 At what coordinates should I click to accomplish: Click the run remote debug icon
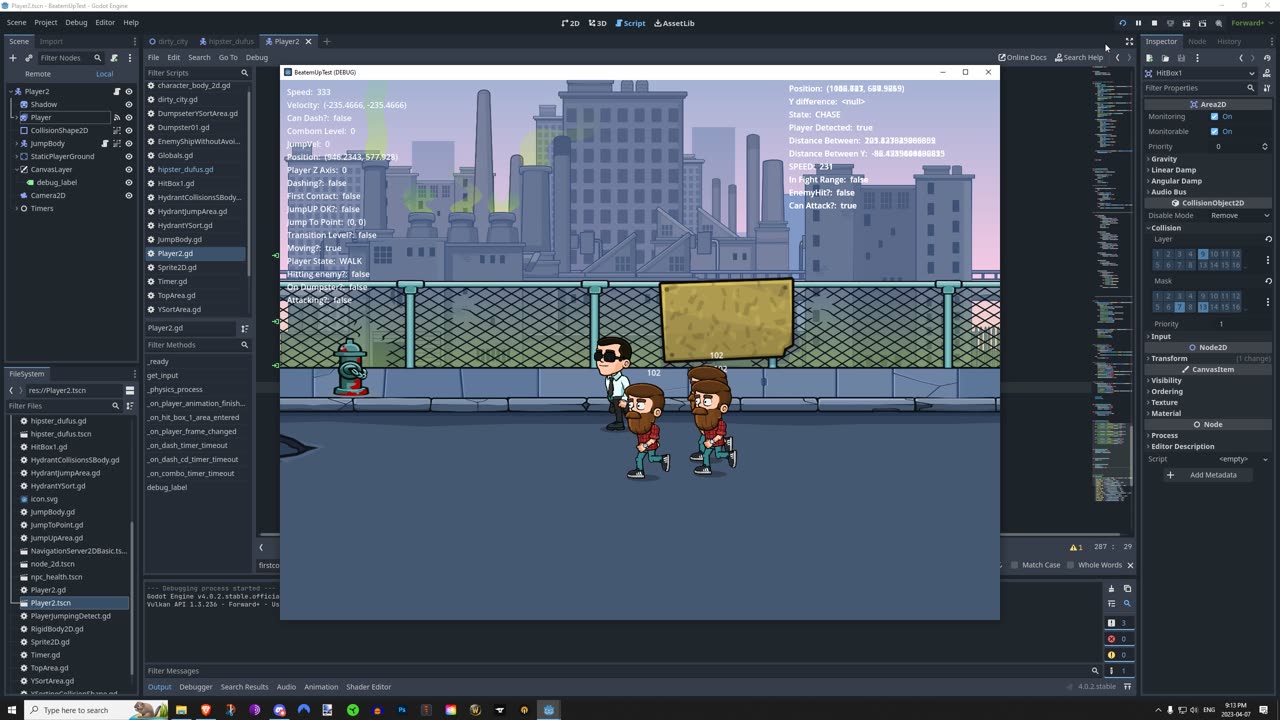(x=1170, y=23)
